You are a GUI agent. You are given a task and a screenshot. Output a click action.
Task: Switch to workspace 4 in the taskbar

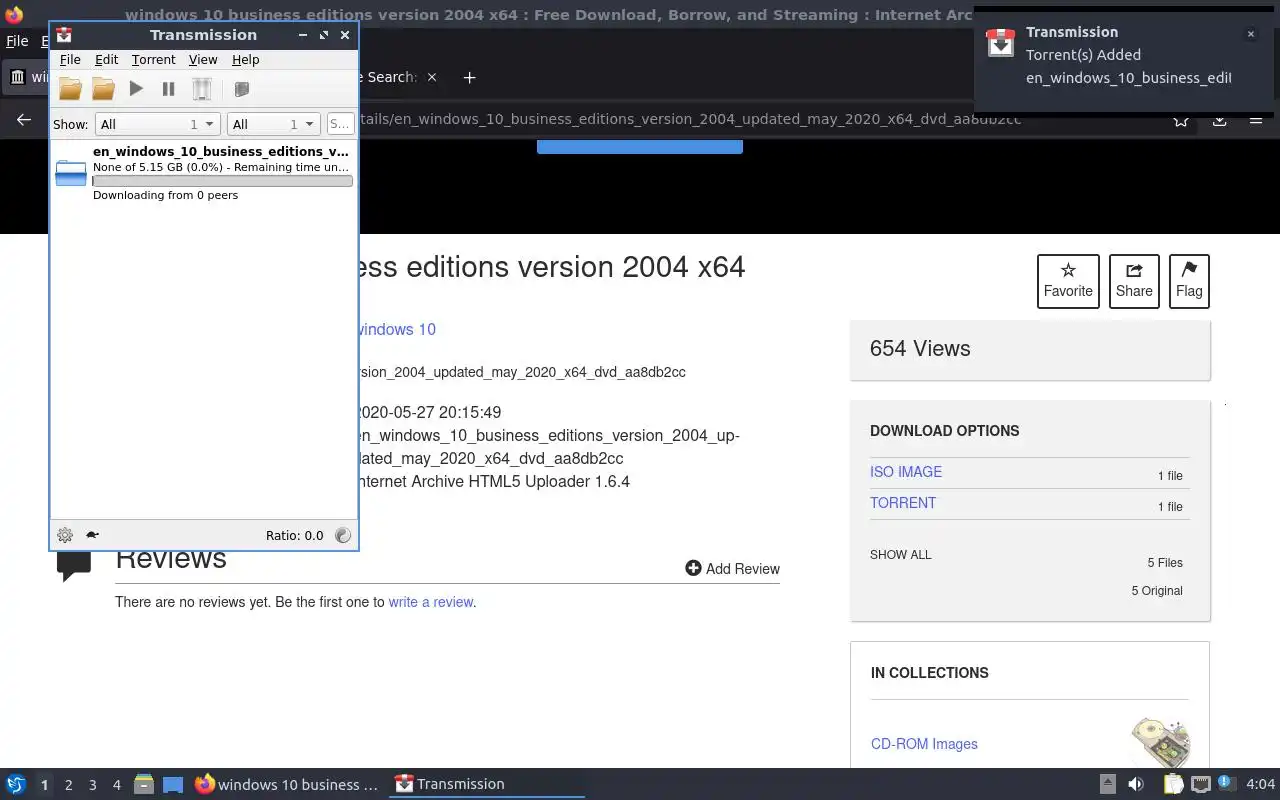click(116, 785)
